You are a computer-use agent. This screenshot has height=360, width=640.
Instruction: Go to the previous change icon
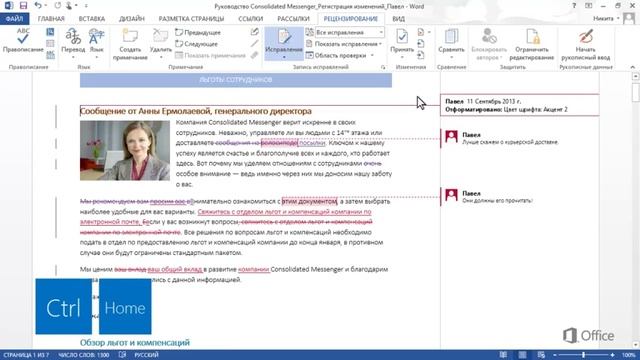point(421,44)
